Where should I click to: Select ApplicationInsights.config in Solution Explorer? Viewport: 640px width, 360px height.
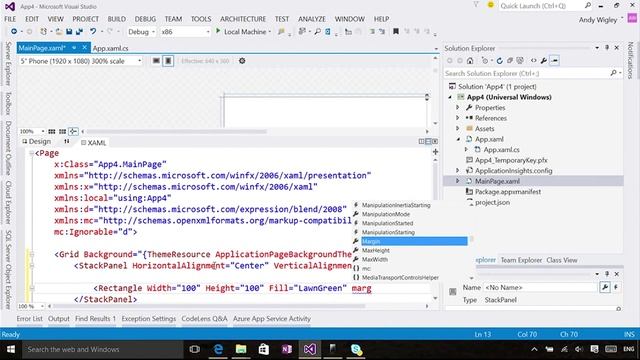[513, 171]
